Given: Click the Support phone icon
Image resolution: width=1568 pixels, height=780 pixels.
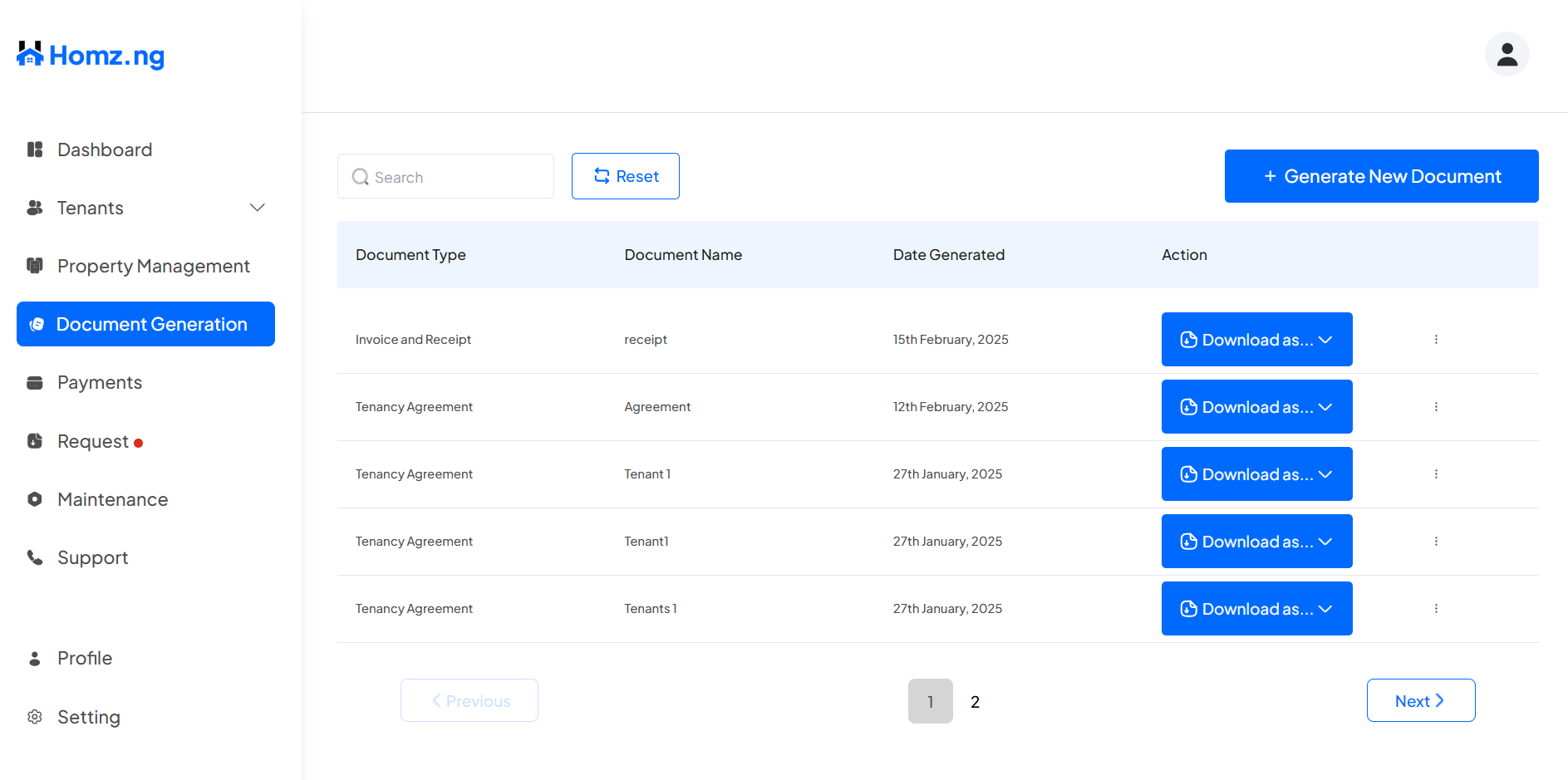Looking at the screenshot, I should [35, 557].
